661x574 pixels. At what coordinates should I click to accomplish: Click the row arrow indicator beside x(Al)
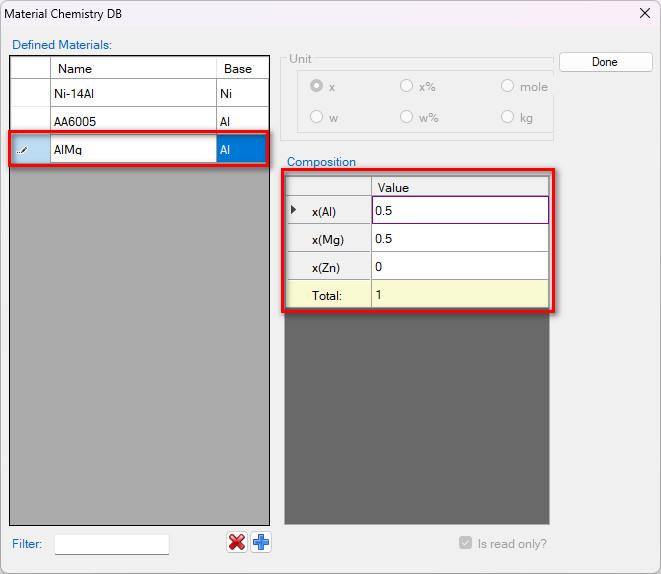[x=294, y=210]
